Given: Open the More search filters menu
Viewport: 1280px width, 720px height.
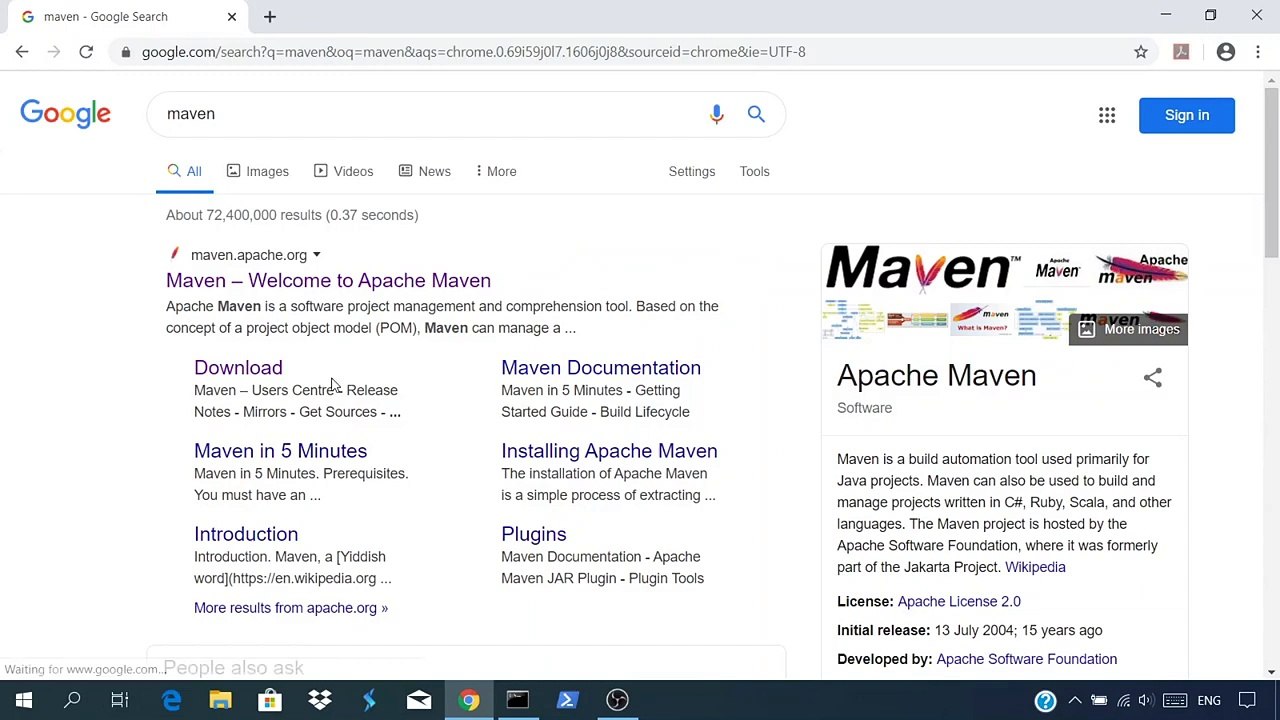Looking at the screenshot, I should 496,171.
